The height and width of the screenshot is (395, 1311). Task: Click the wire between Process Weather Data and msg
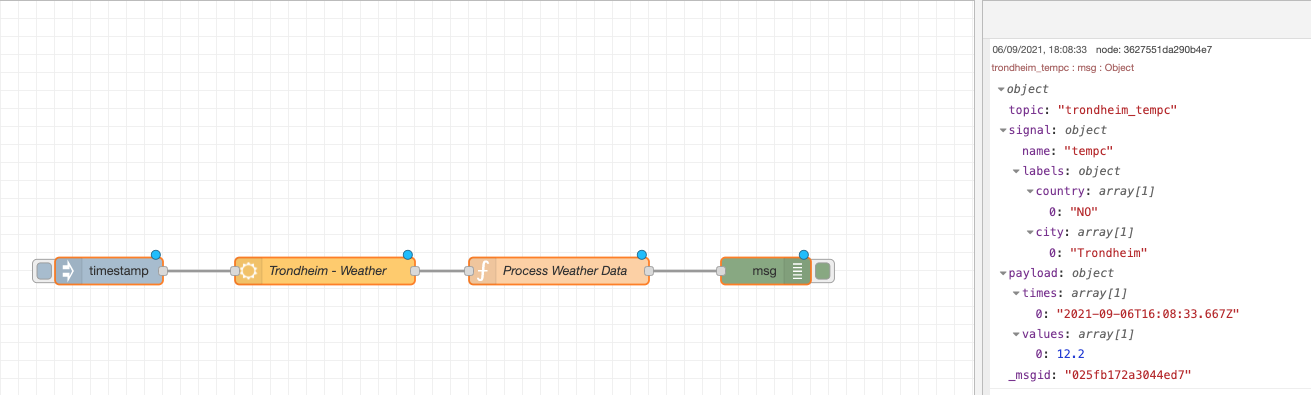(x=685, y=271)
